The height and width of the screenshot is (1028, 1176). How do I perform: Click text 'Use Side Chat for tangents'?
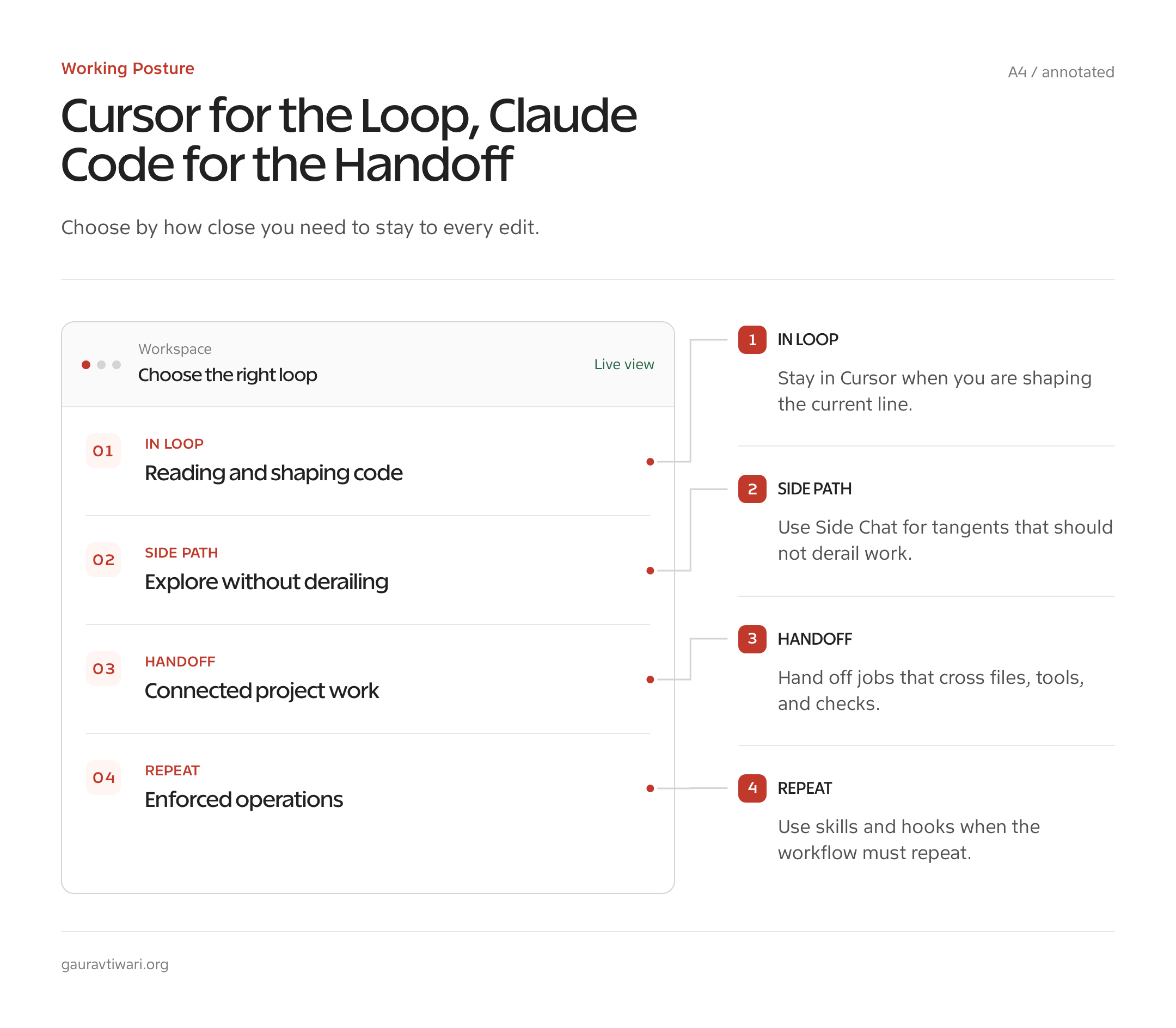[894, 528]
